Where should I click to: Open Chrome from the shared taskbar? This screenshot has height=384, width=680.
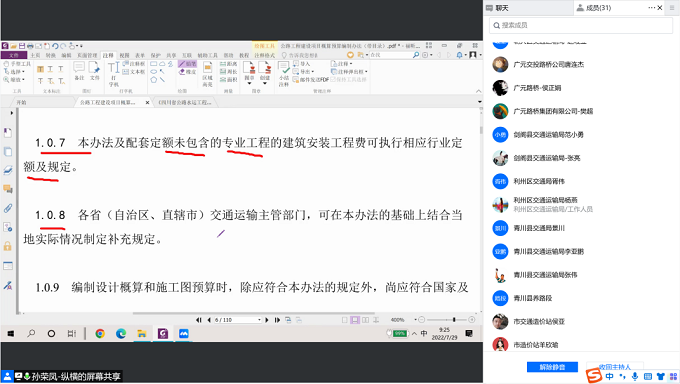[100, 333]
